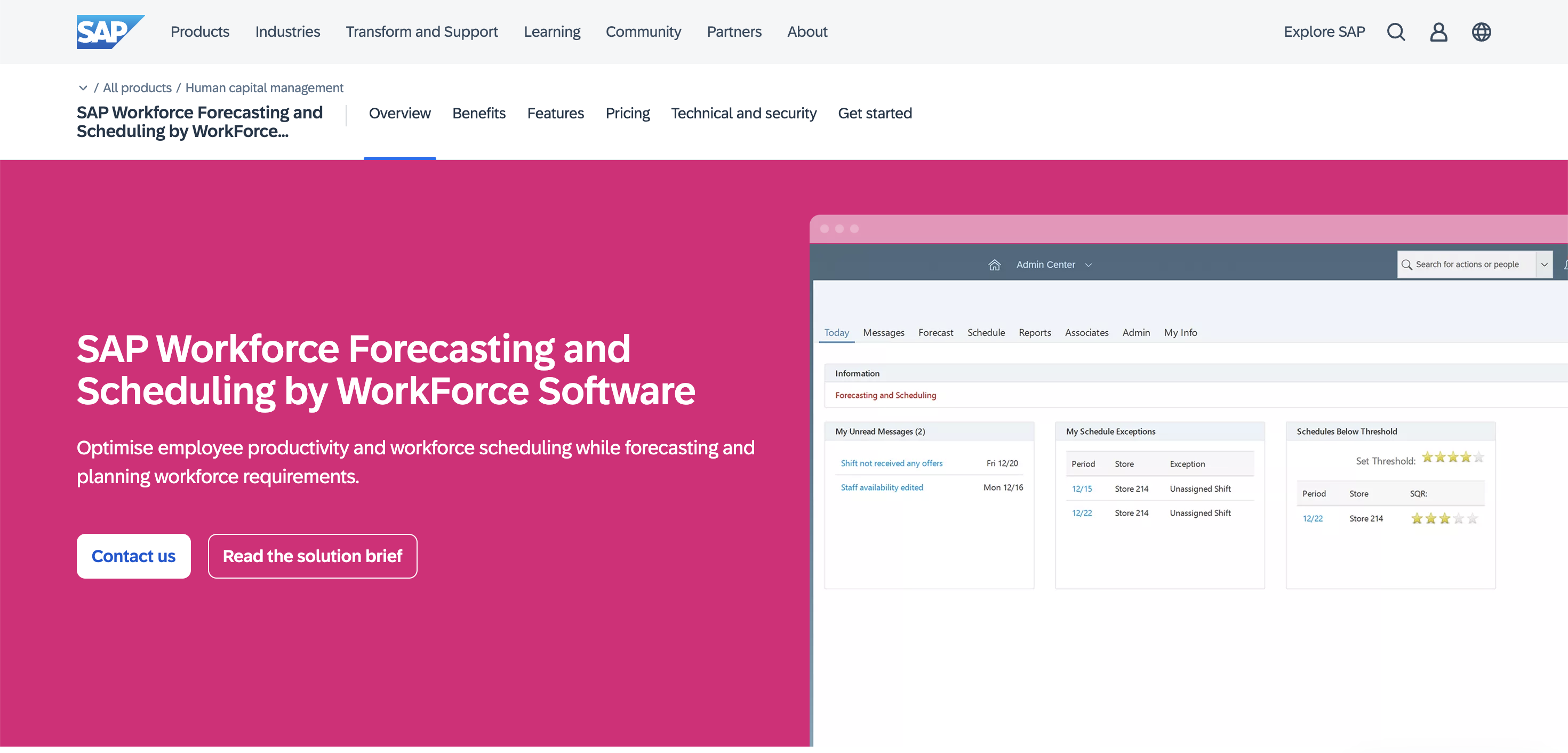Open the Products menu
This screenshot has width=1568, height=753.
199,31
